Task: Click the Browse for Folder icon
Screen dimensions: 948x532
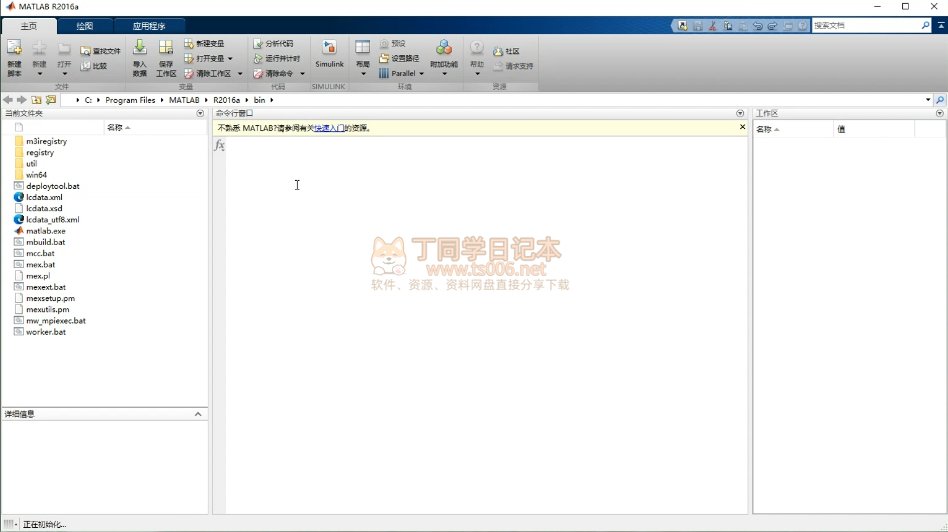Action: point(51,100)
